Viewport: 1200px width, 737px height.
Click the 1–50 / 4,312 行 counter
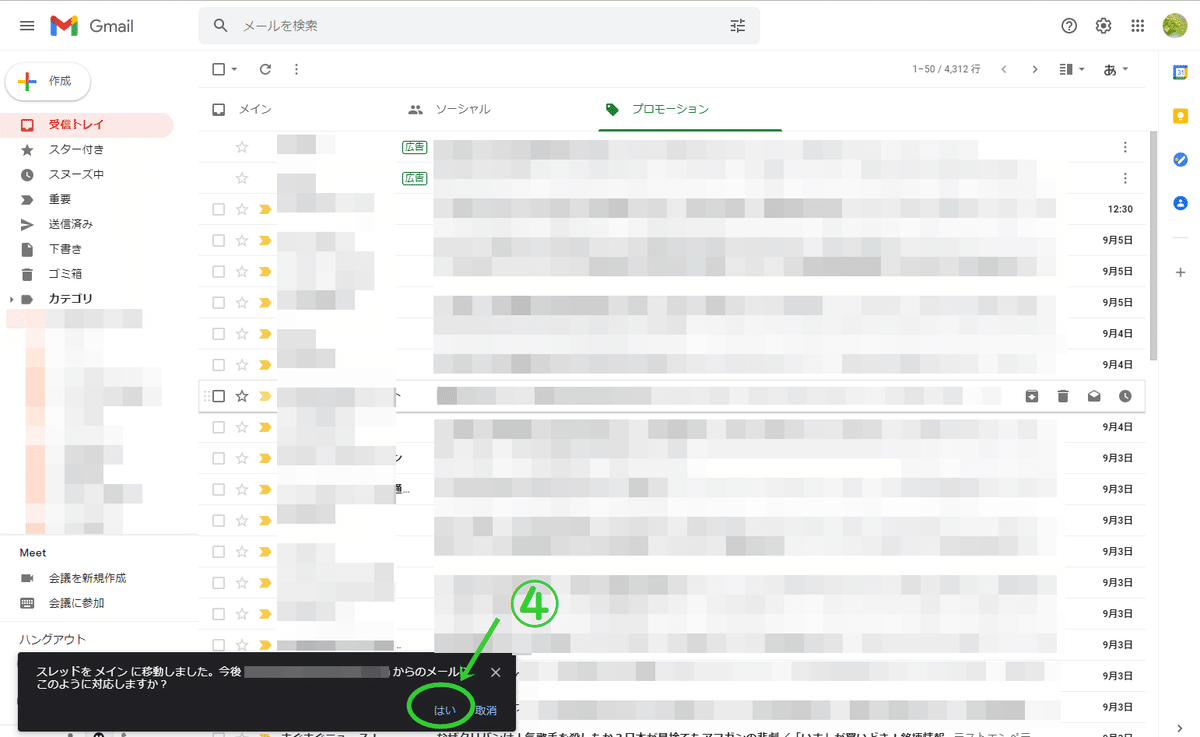click(x=946, y=69)
